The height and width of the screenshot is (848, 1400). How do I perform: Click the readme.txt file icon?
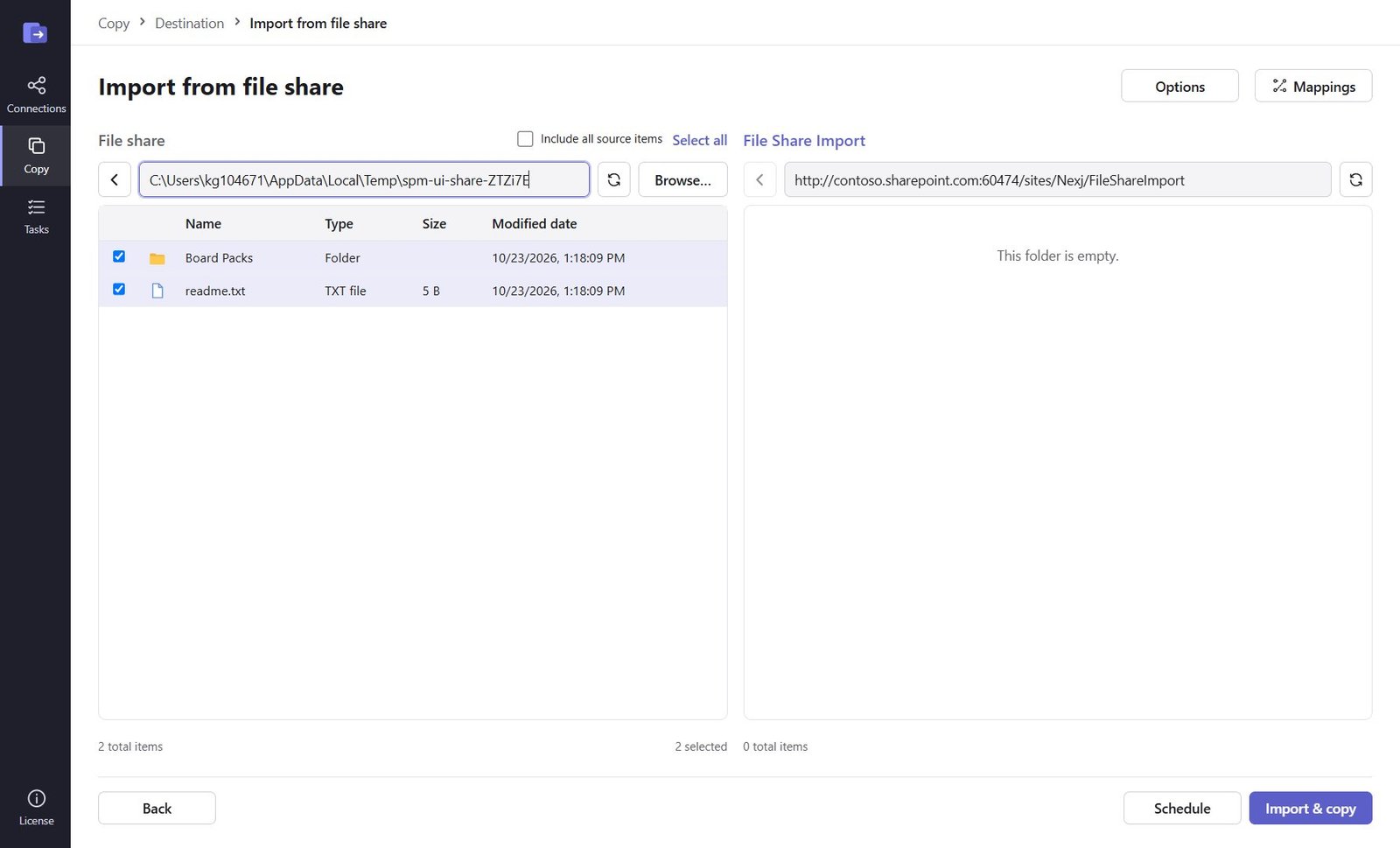click(157, 291)
